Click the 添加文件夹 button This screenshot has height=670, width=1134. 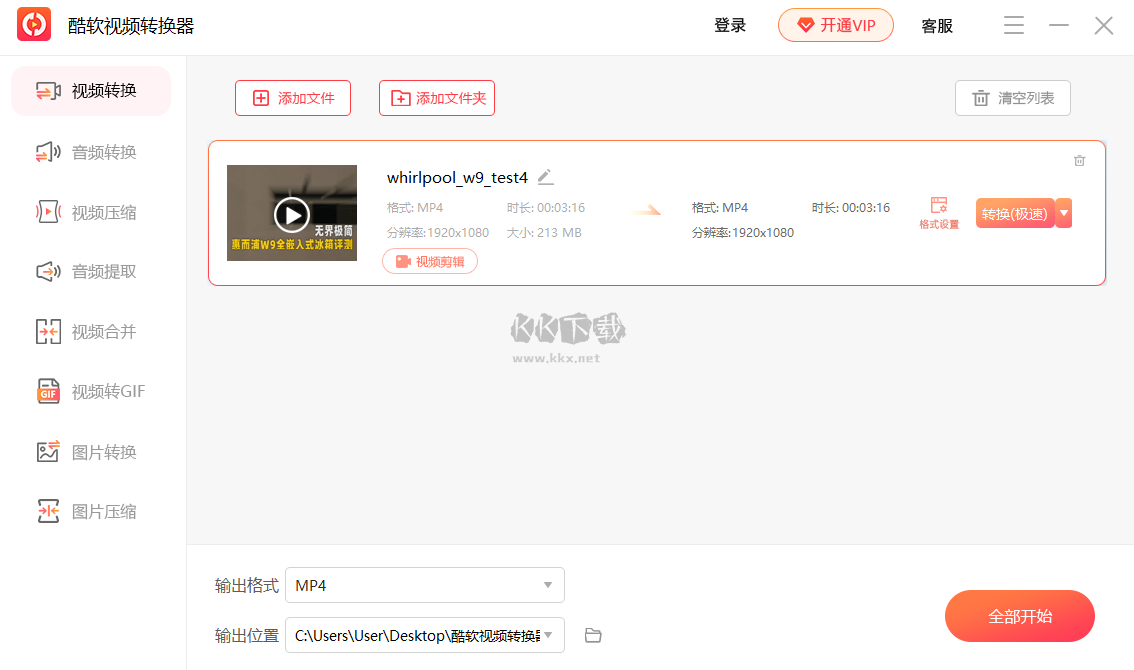pyautogui.click(x=437, y=98)
